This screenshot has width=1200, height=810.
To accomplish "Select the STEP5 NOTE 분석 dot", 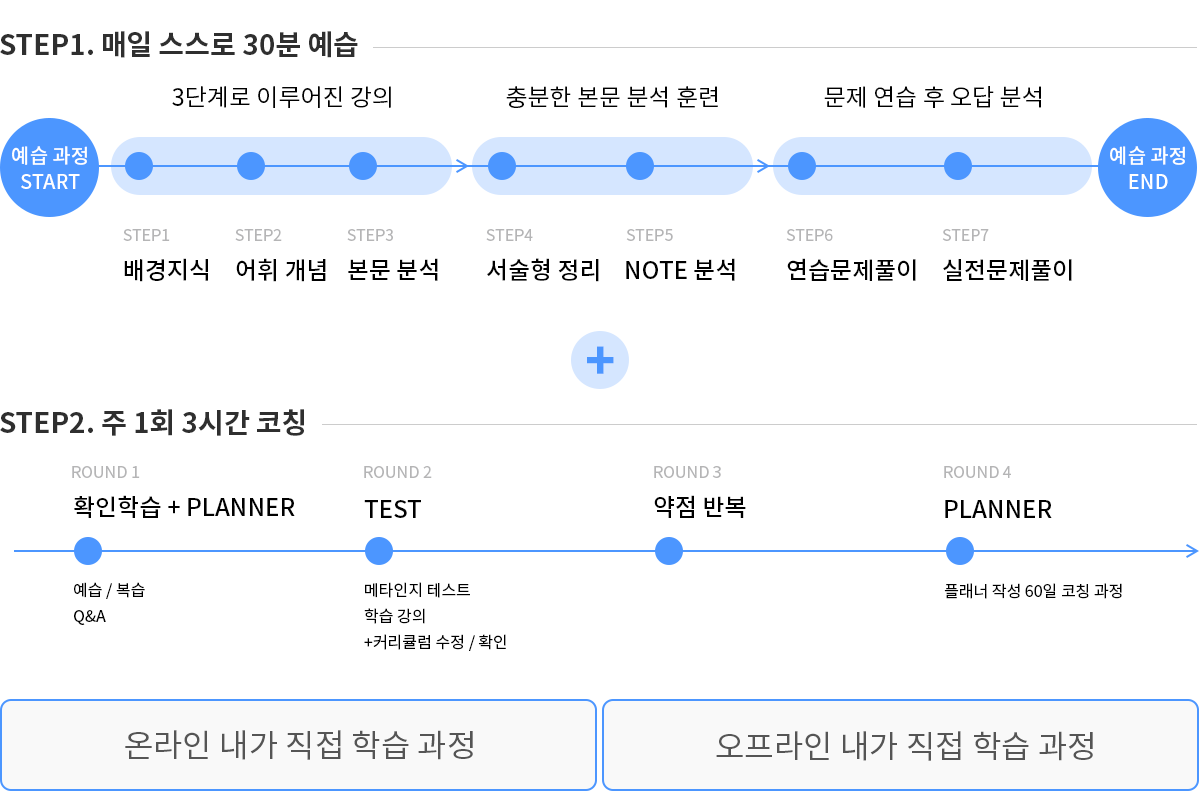I will point(640,166).
